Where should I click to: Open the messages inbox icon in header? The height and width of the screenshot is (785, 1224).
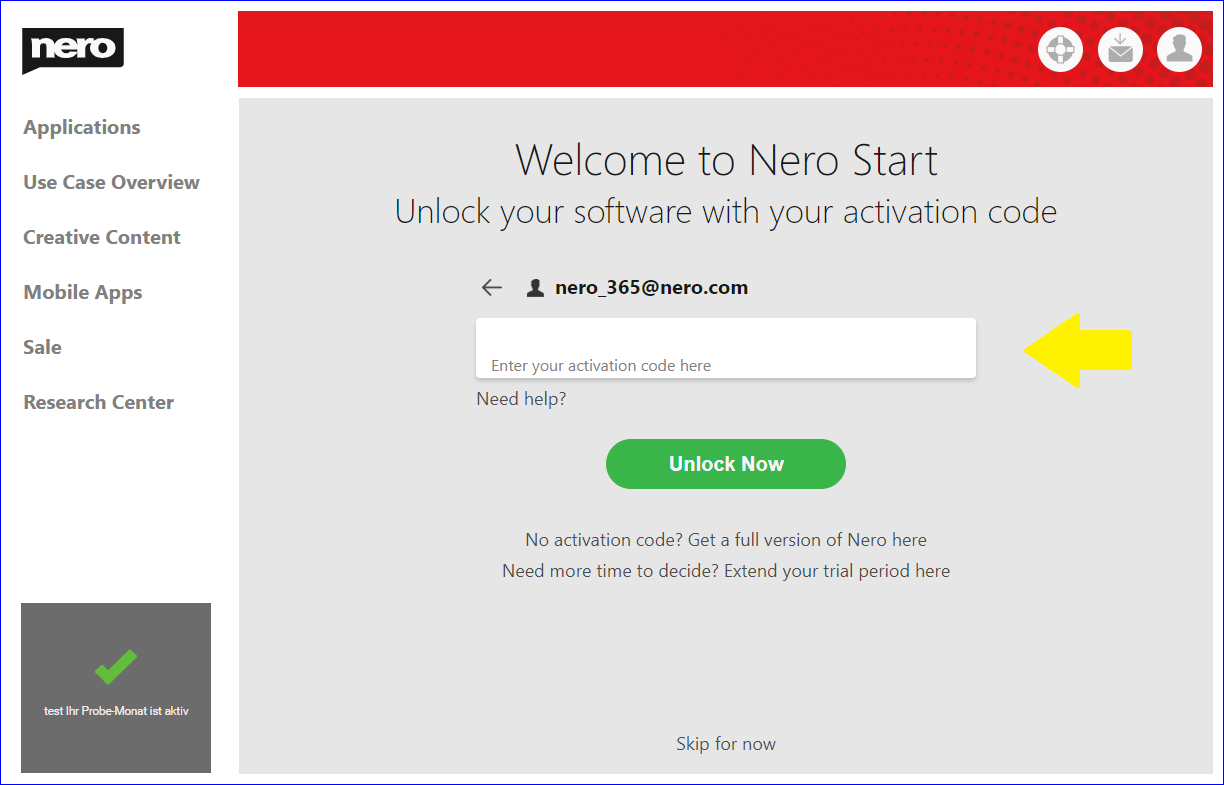tap(1120, 49)
